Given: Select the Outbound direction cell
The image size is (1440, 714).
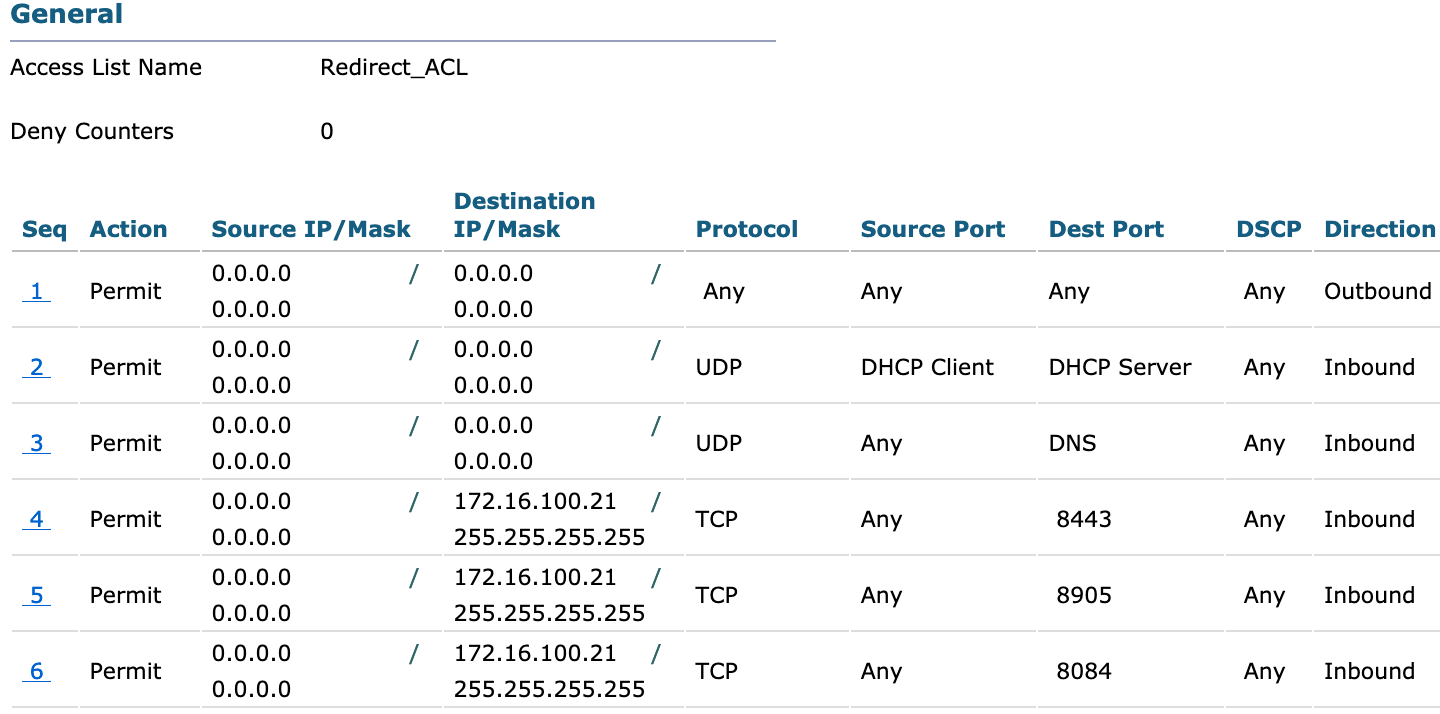Looking at the screenshot, I should tap(1377, 292).
